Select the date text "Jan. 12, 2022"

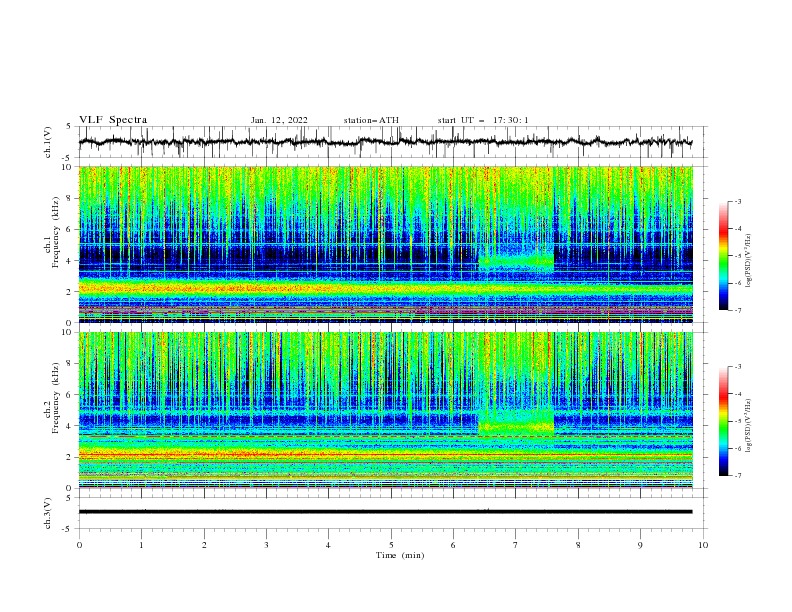279,120
